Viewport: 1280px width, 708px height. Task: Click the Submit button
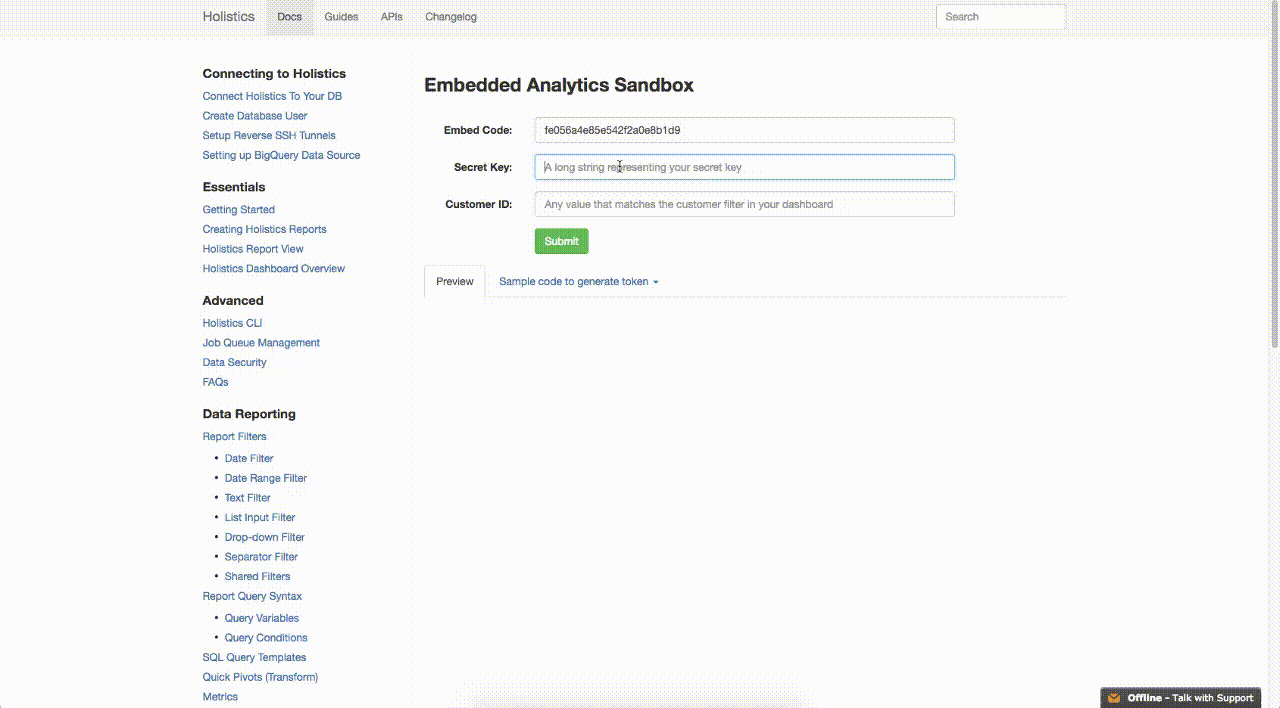pyautogui.click(x=561, y=241)
